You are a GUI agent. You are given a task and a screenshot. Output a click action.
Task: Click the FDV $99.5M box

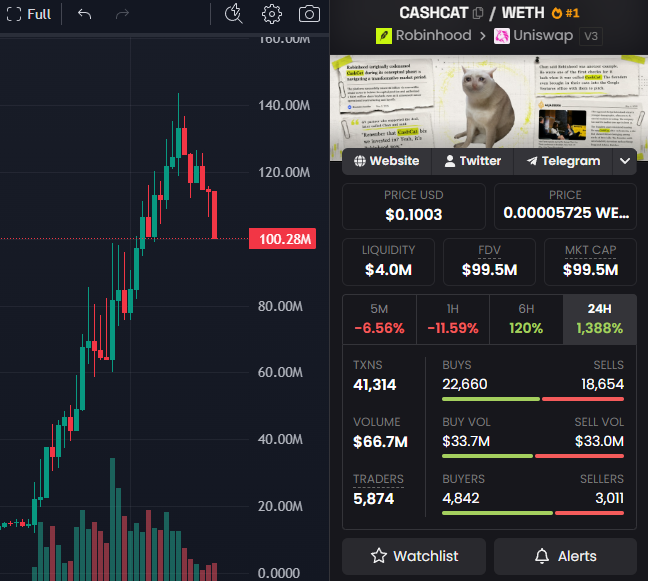tap(489, 262)
